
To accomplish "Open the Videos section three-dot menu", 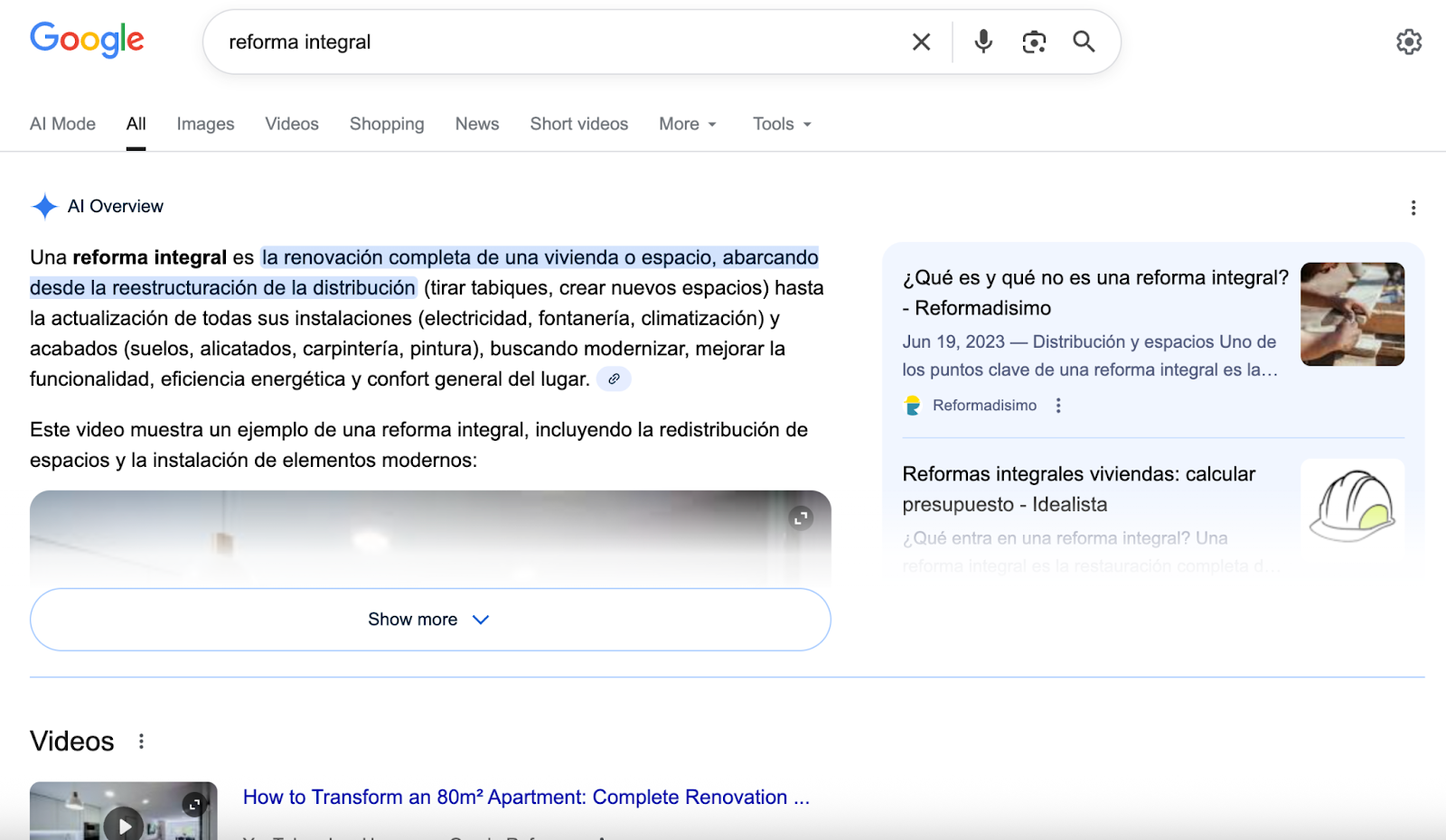I will (x=141, y=741).
